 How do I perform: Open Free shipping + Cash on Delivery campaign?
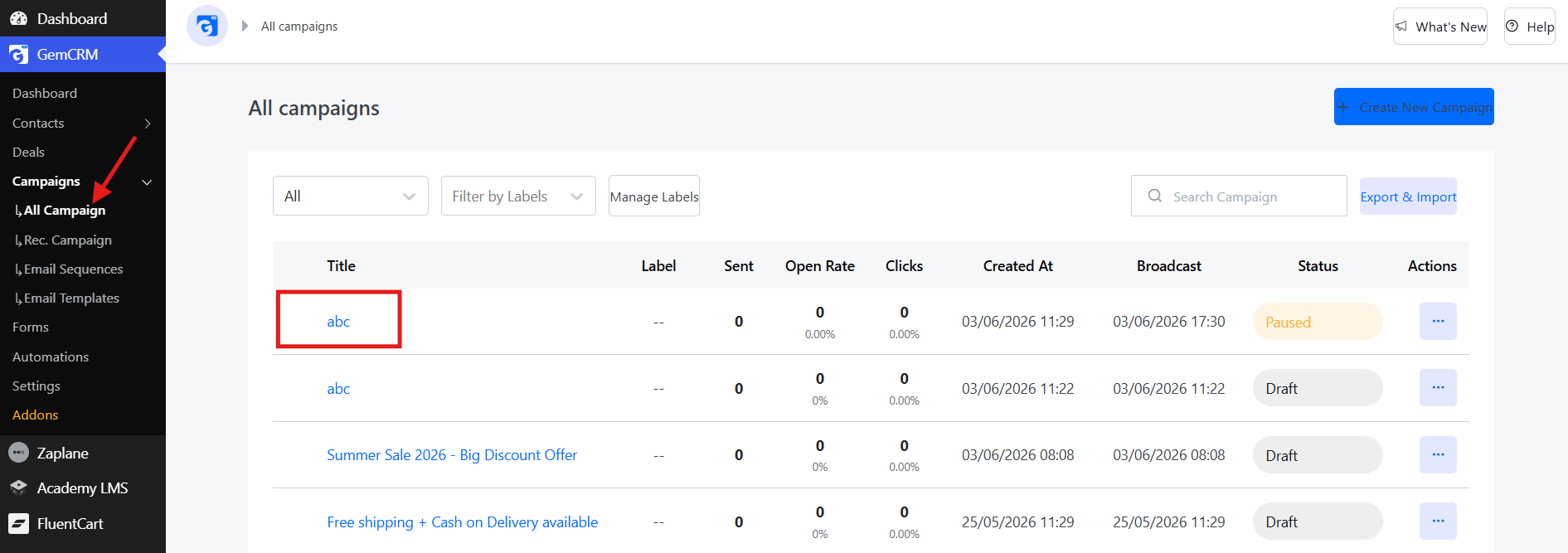pos(463,522)
